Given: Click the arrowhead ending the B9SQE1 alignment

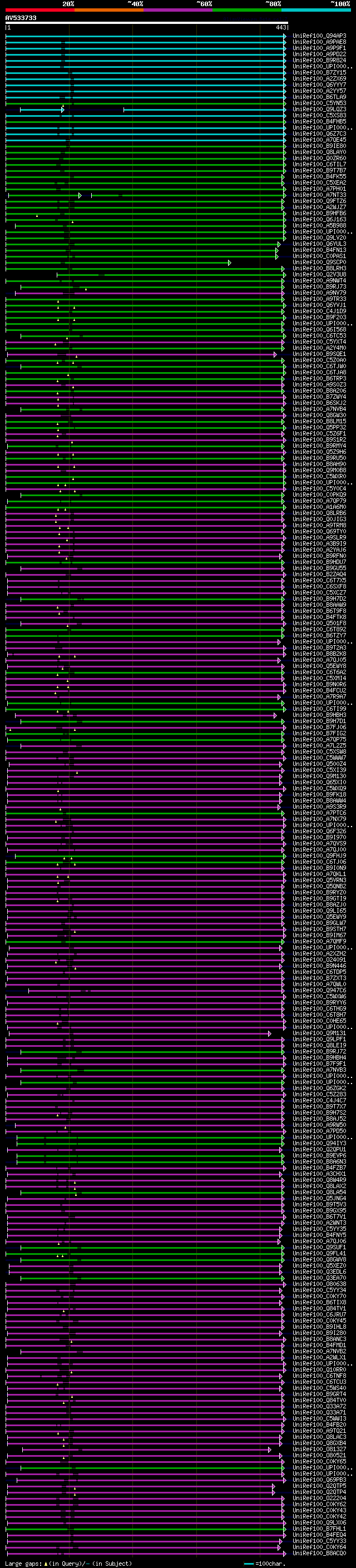Looking at the screenshot, I should click(x=275, y=354).
